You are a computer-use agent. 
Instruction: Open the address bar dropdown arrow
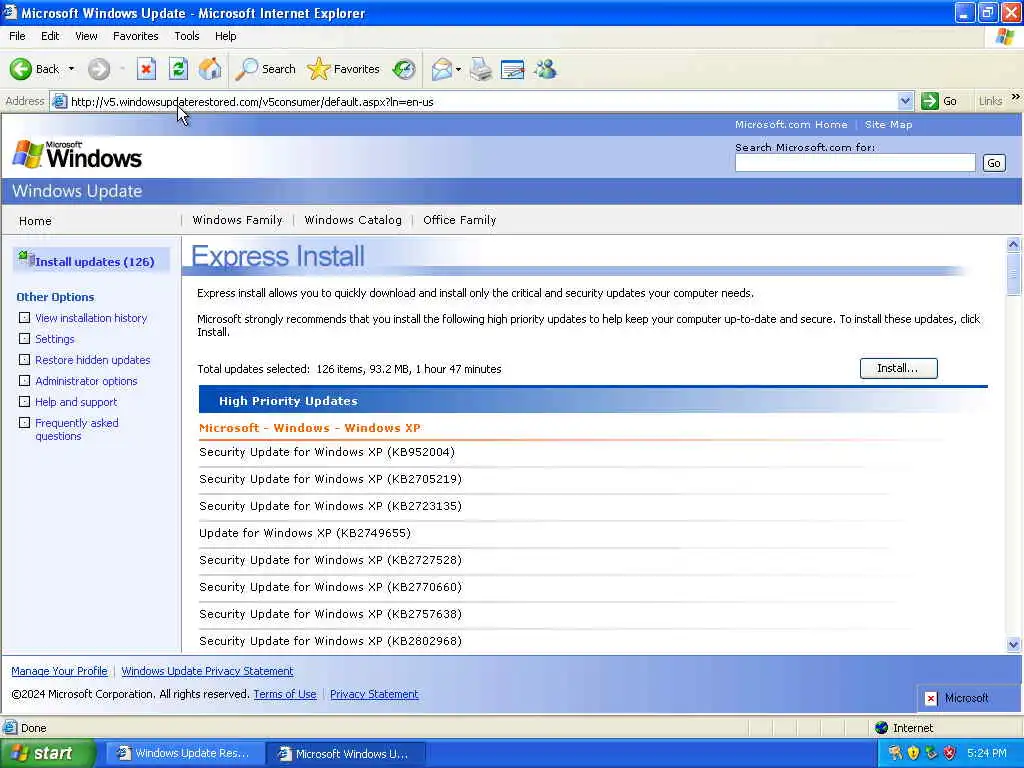tap(904, 101)
